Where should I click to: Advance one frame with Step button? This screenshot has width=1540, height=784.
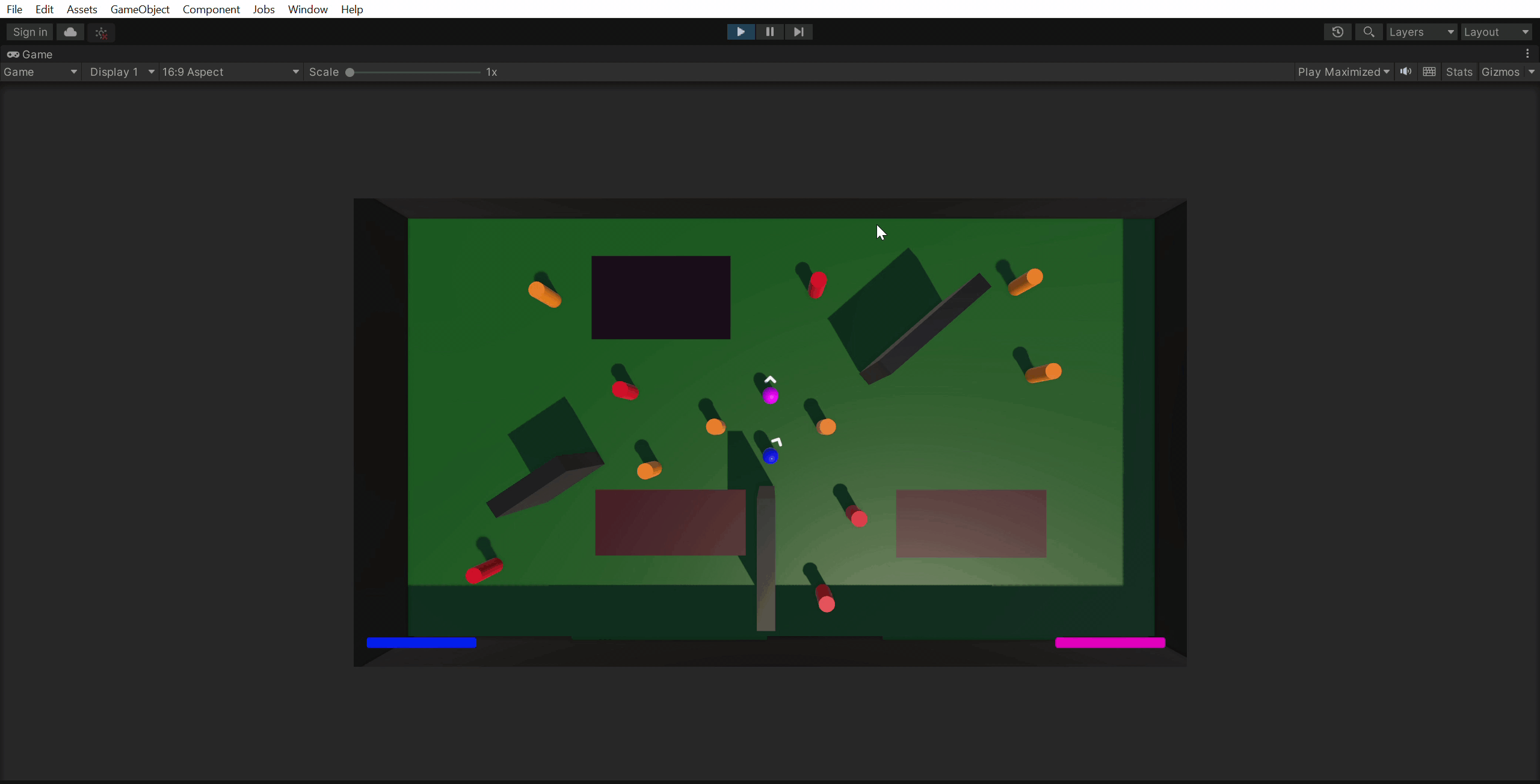pos(798,32)
